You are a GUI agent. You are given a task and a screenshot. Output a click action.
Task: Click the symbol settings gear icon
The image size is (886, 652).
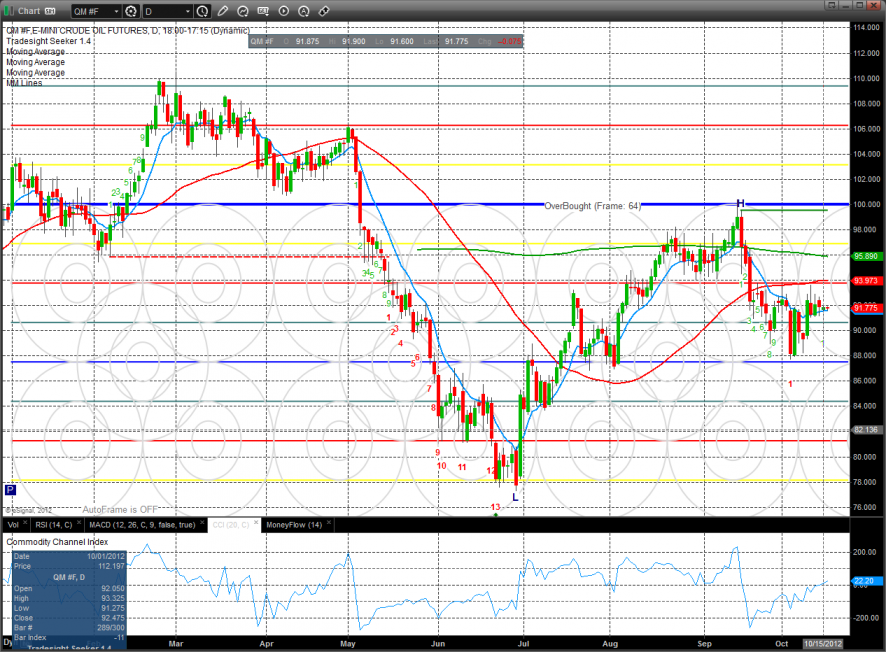point(130,11)
